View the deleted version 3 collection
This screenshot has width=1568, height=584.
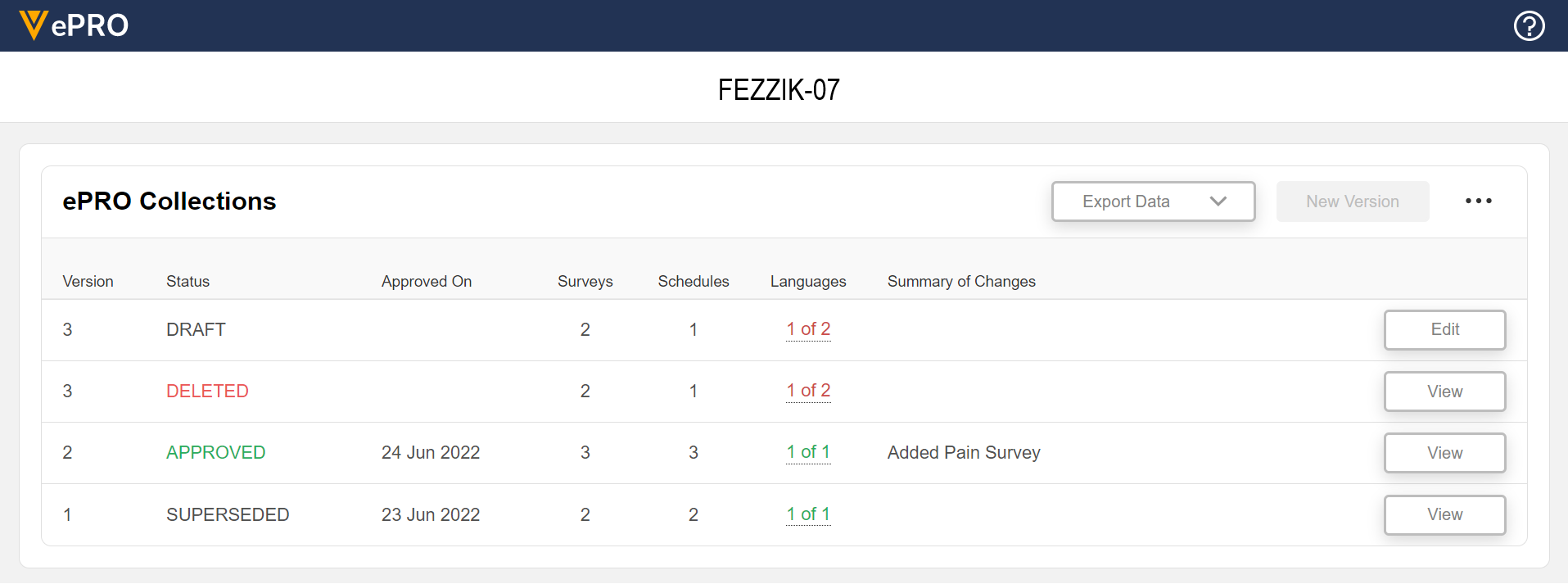coord(1444,392)
